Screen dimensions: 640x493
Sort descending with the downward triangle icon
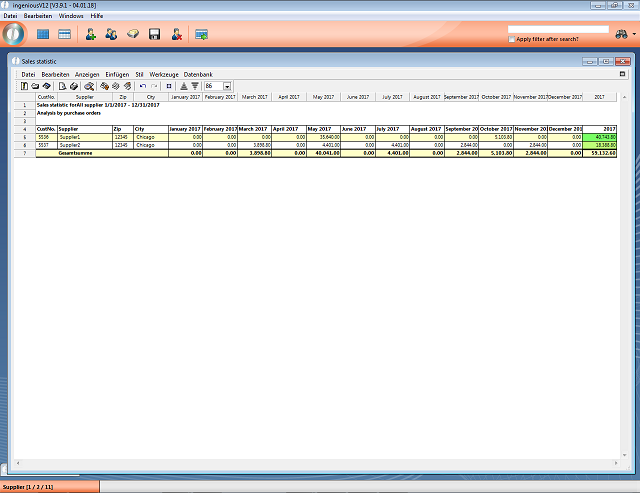(x=196, y=86)
